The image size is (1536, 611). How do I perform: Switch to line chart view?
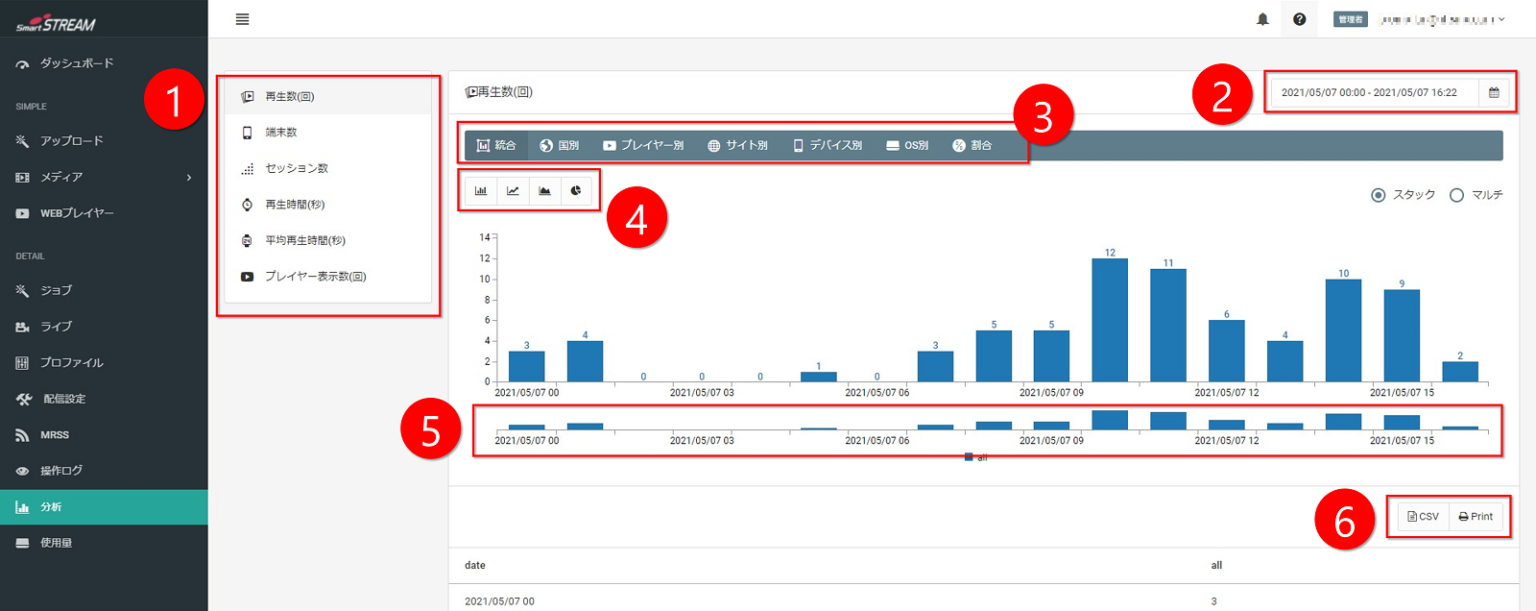point(513,190)
